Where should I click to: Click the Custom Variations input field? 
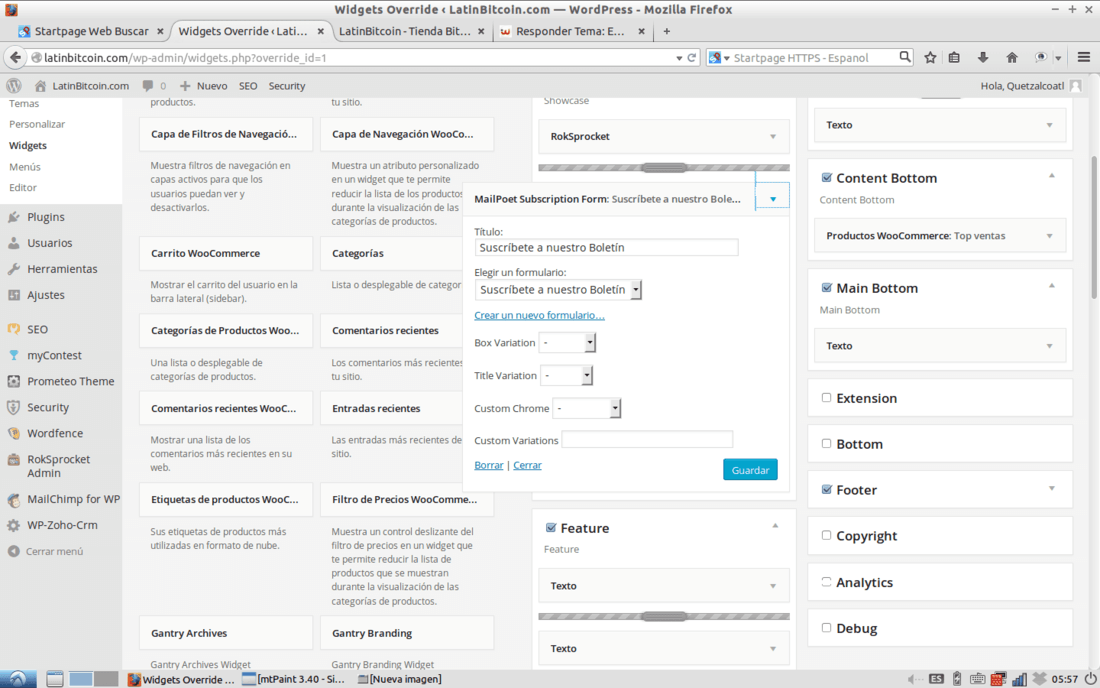point(647,440)
